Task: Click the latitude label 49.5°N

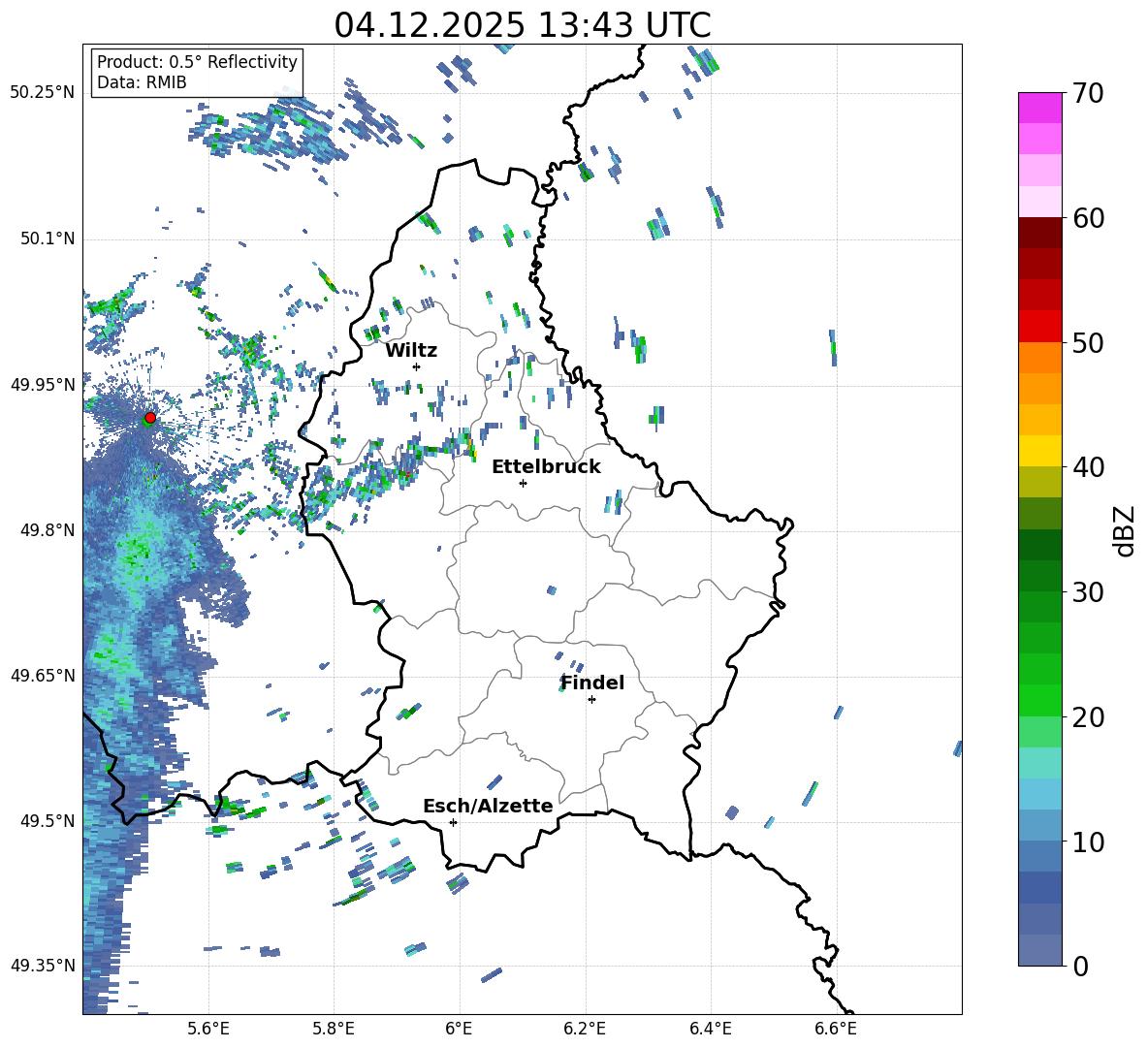Action: pyautogui.click(x=48, y=820)
